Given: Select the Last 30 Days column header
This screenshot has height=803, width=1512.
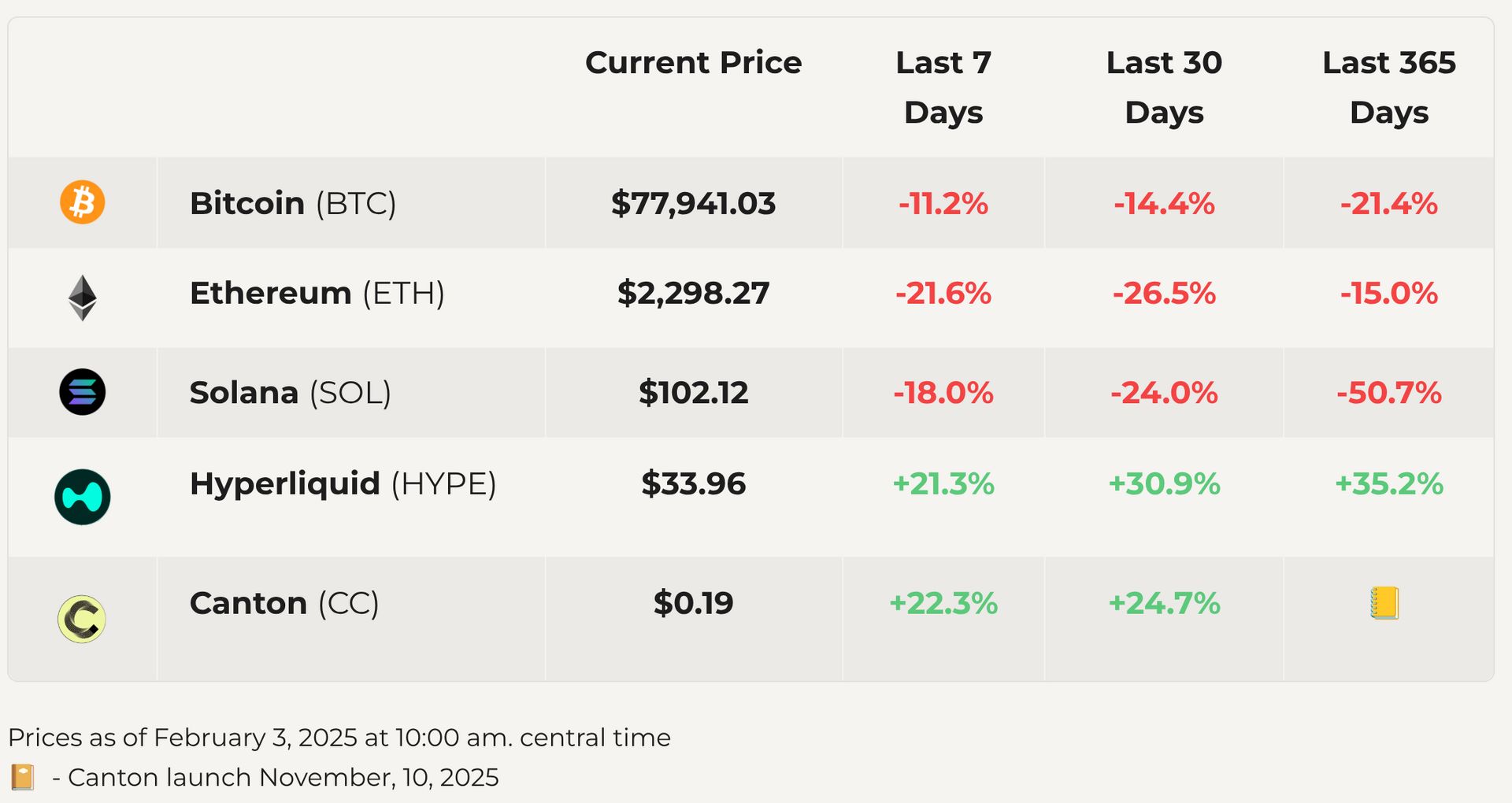Looking at the screenshot, I should point(1164,87).
